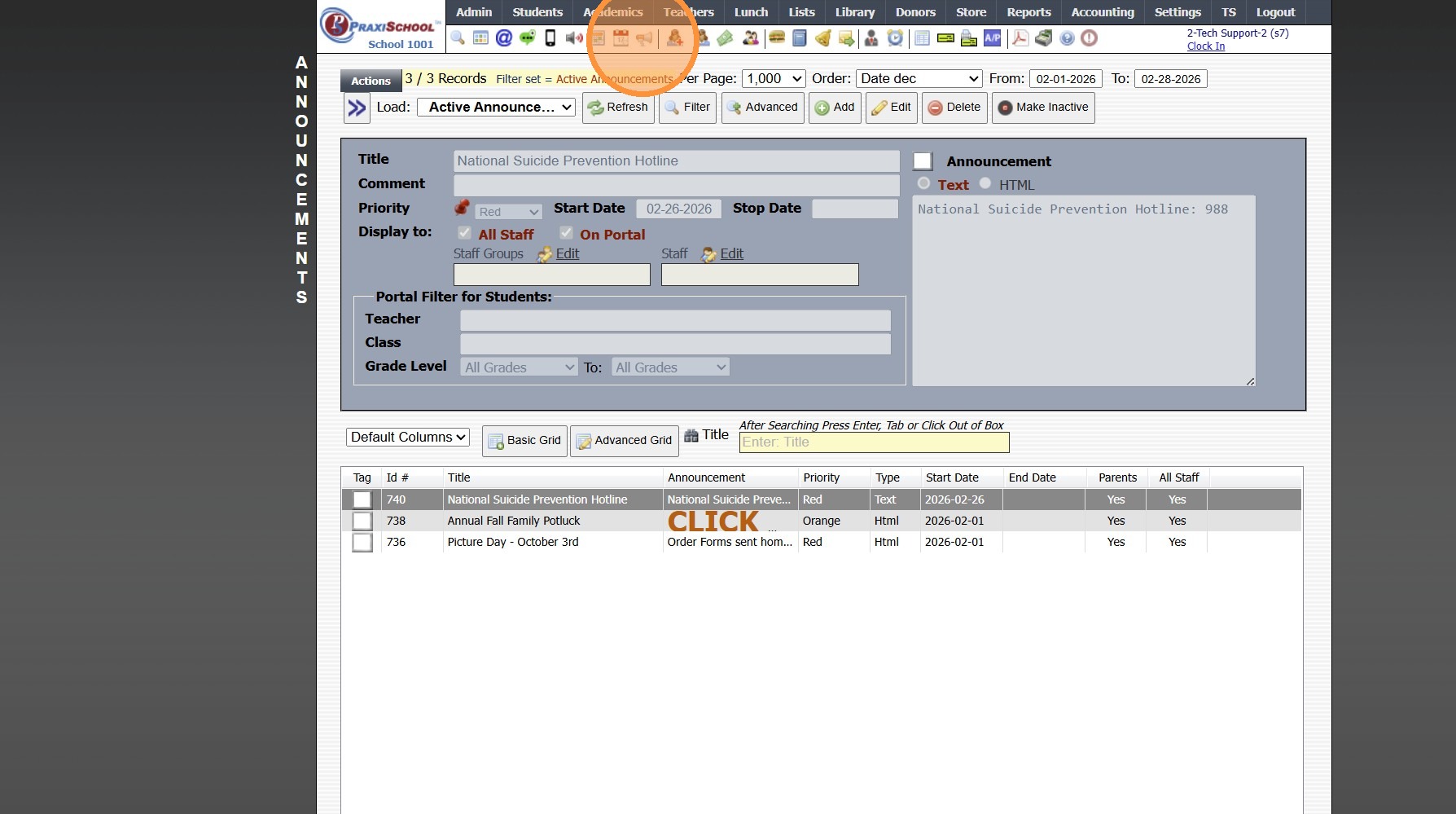Click the Delete button
Image resolution: width=1456 pixels, height=814 pixels.
coord(954,108)
